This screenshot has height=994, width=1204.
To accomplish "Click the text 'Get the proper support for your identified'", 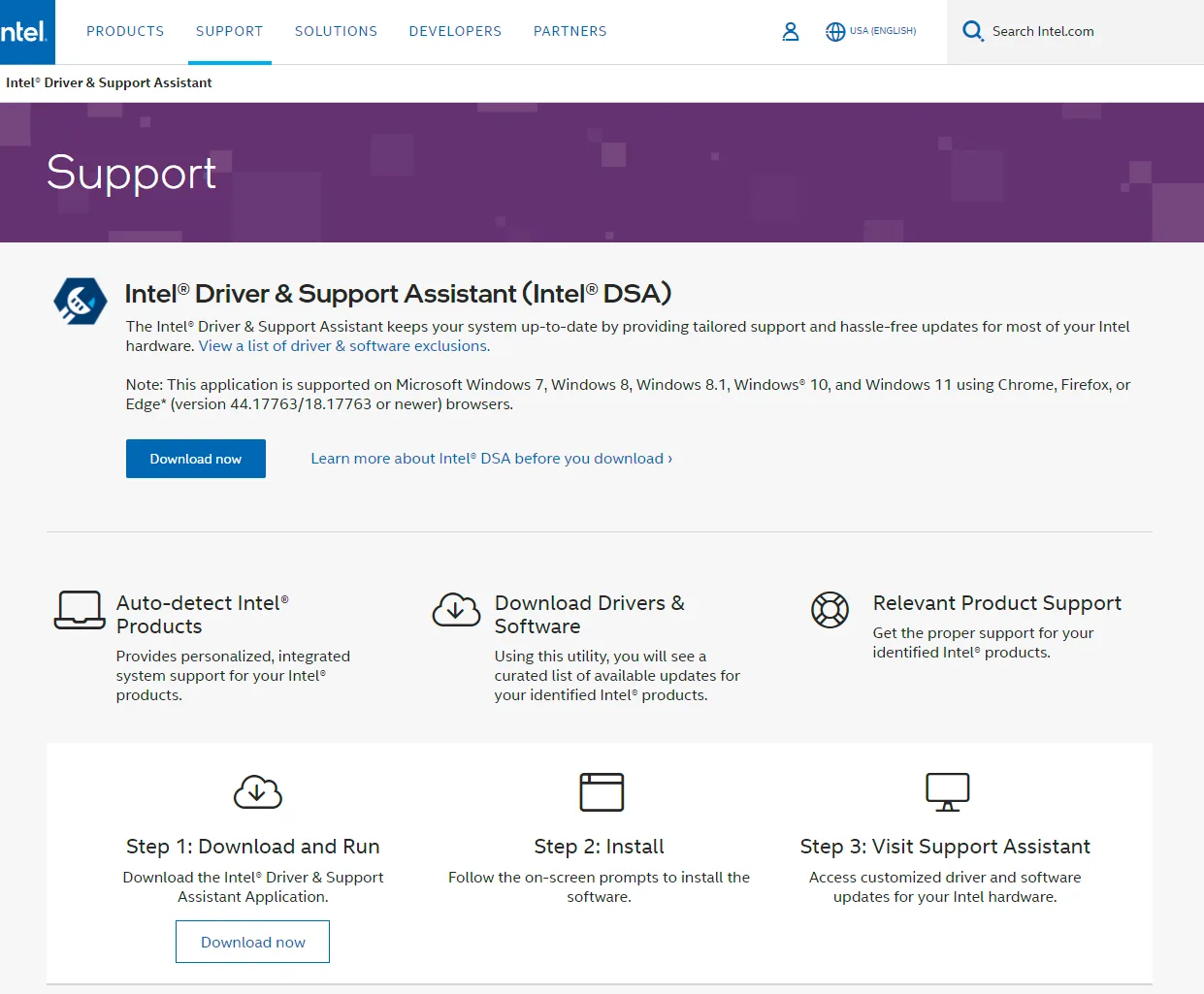I will [x=984, y=643].
